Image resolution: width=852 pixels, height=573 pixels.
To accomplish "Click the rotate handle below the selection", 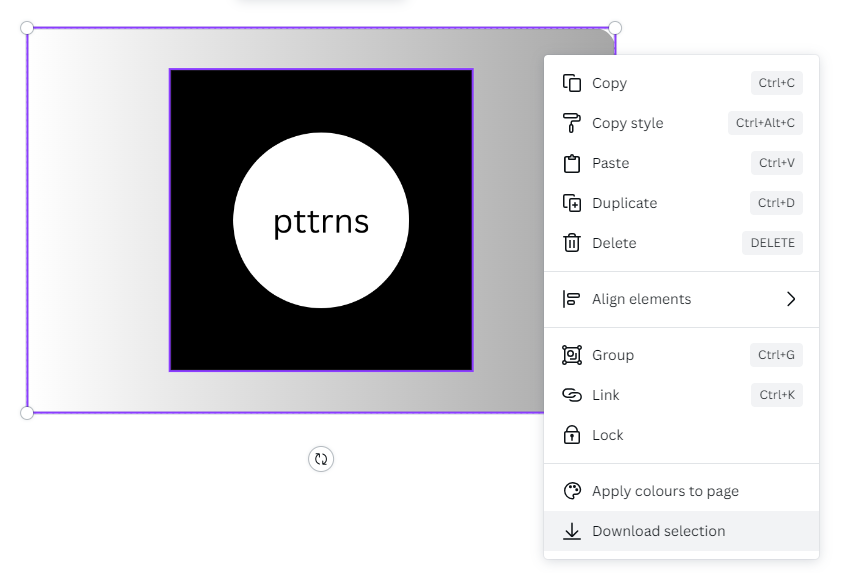I will tap(321, 459).
